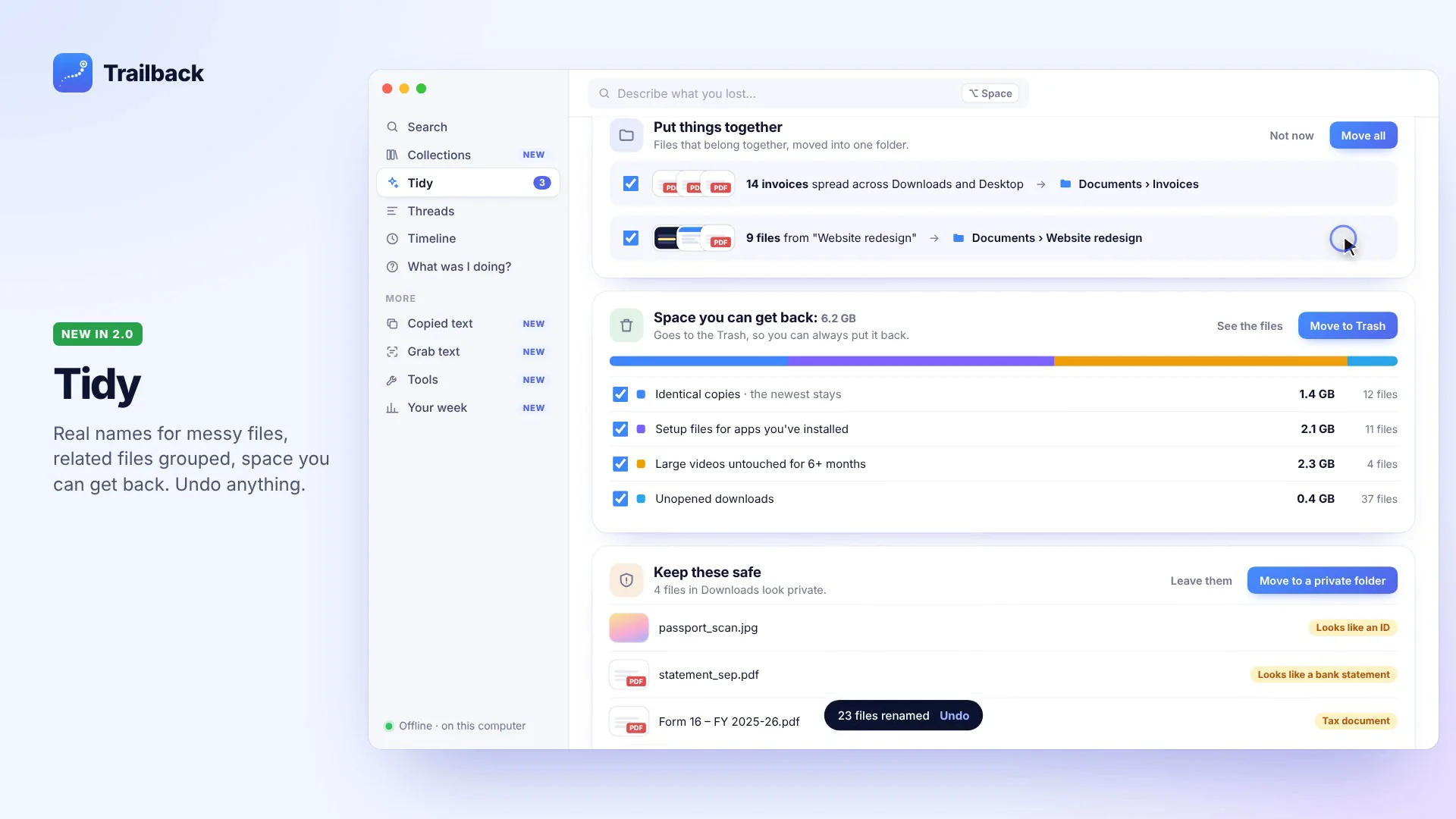Click the Search magnifier icon in sidebar

(392, 127)
